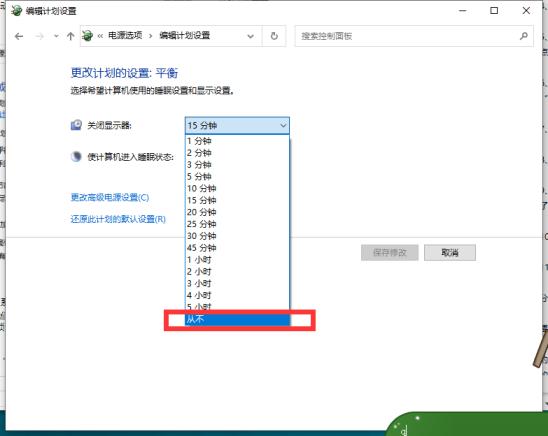The width and height of the screenshot is (548, 436).
Task: Choose 3 分钟 in the dropdown
Action: click(x=237, y=165)
